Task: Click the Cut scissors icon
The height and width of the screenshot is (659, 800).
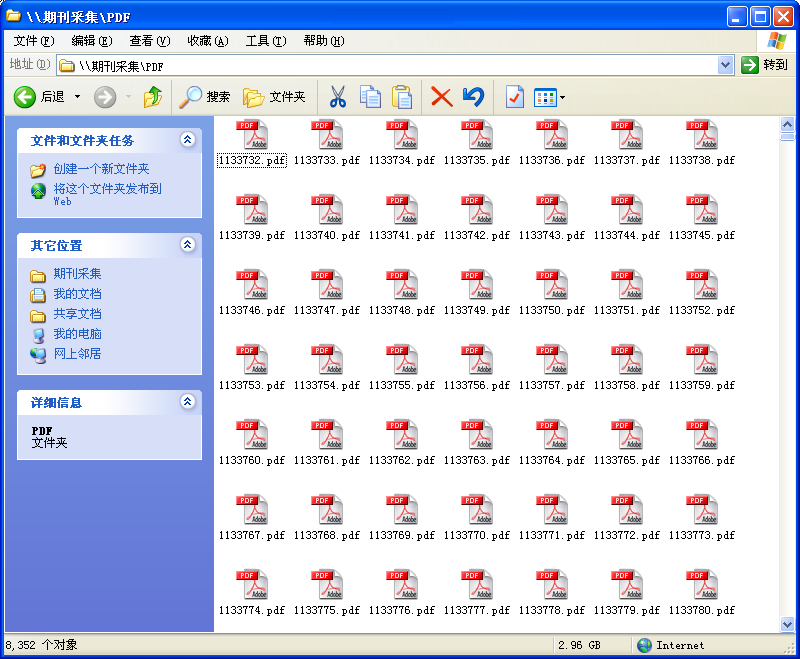Action: click(337, 97)
